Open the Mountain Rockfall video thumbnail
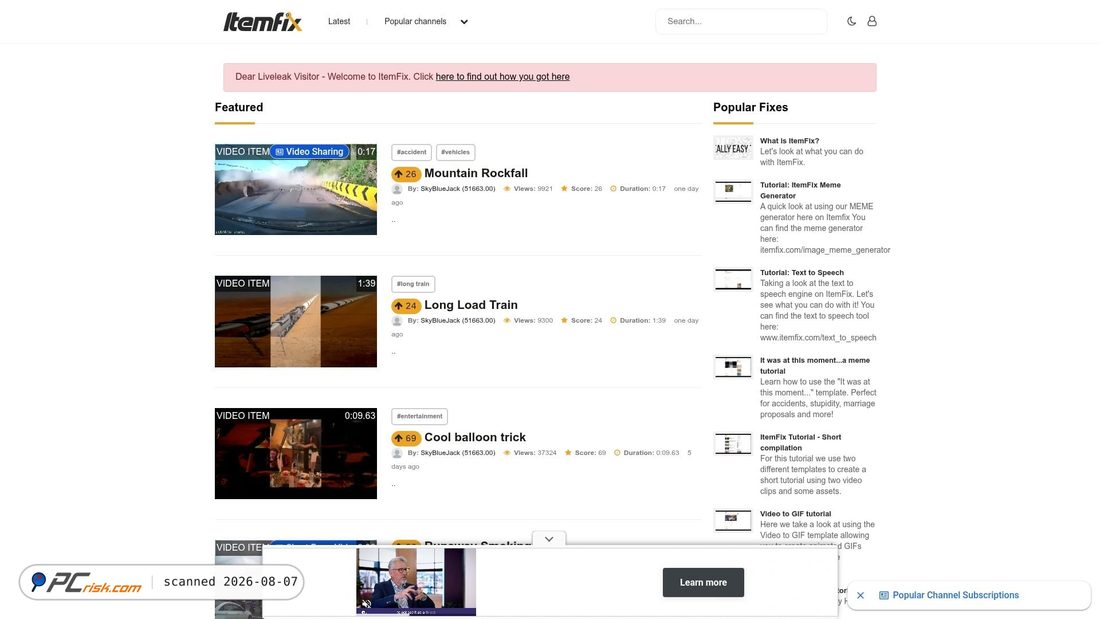Image resolution: width=1100 pixels, height=619 pixels. [x=295, y=189]
